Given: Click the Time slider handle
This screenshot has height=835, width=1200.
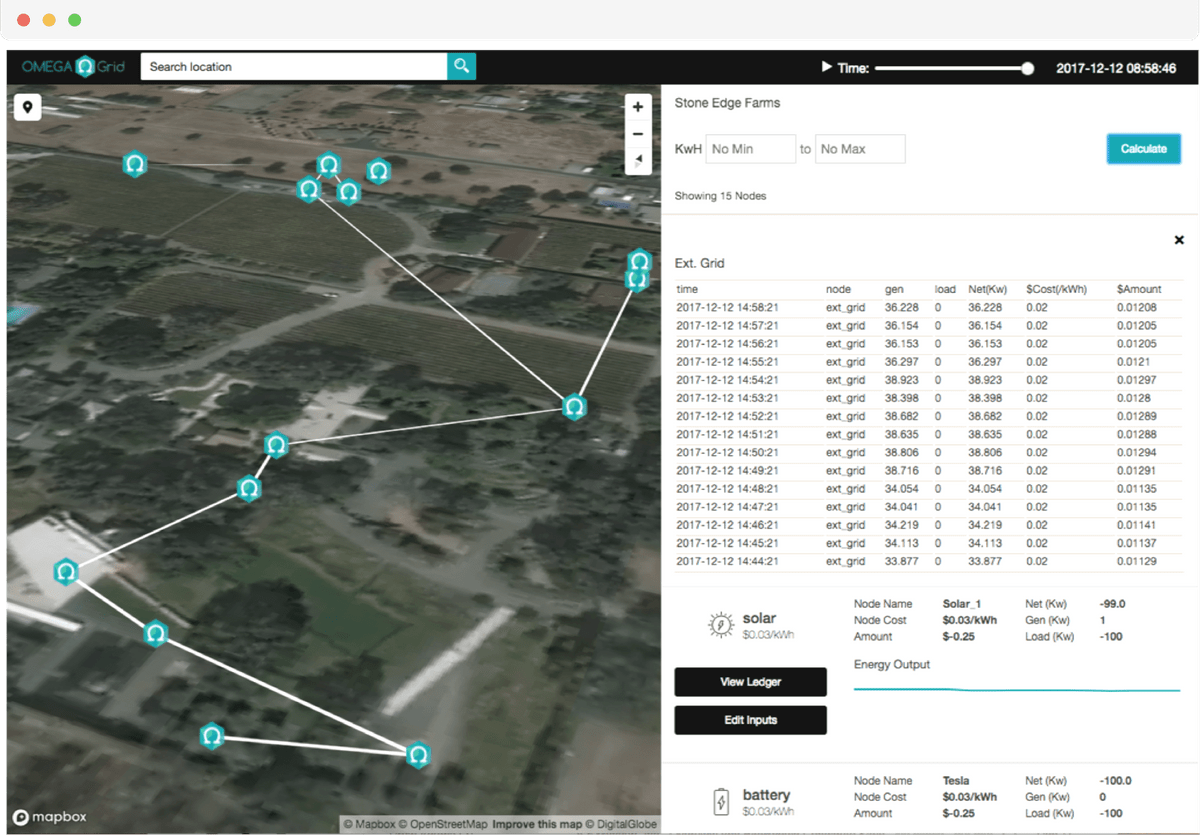Looking at the screenshot, I should (1027, 68).
